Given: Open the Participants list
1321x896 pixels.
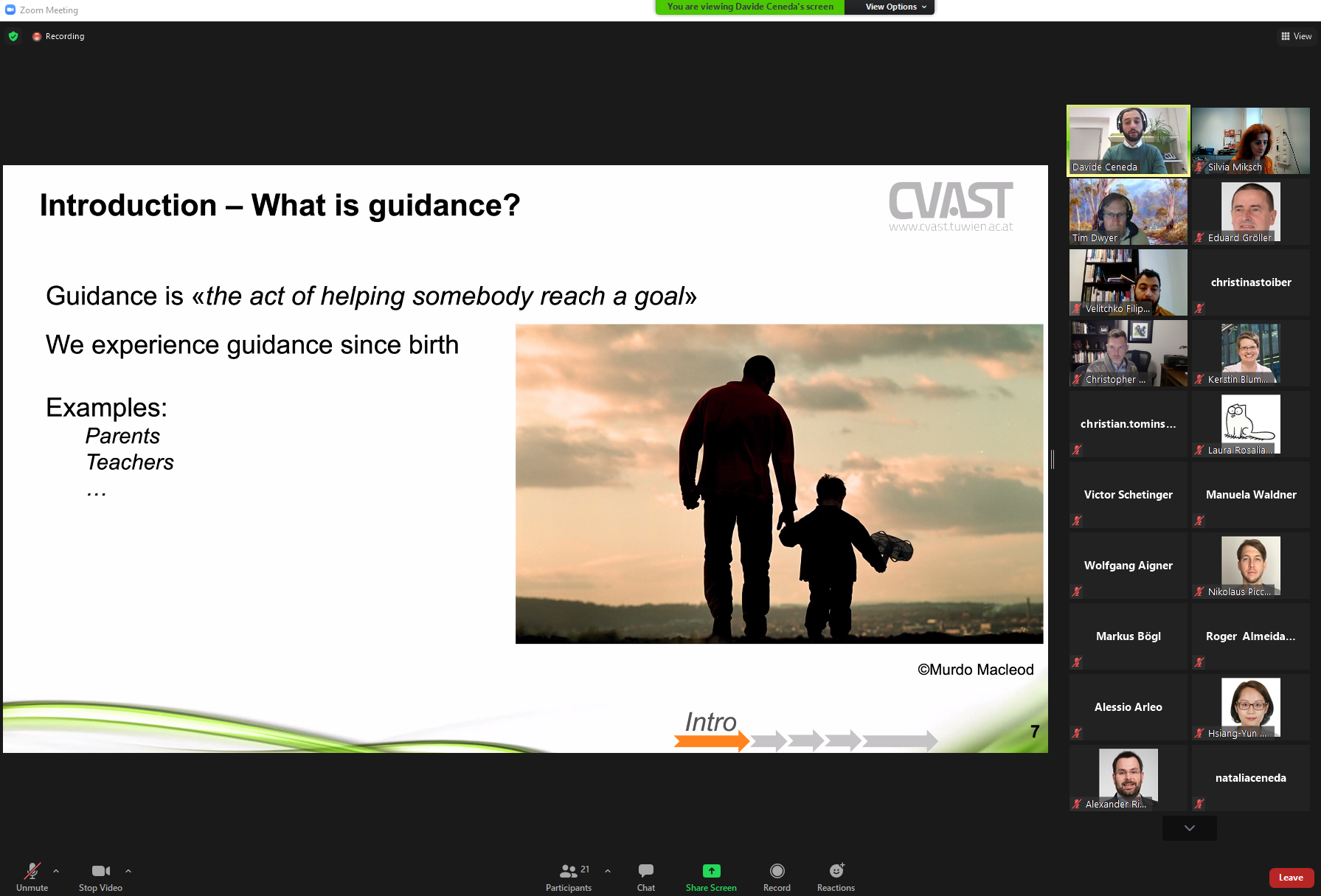Looking at the screenshot, I should click(569, 876).
